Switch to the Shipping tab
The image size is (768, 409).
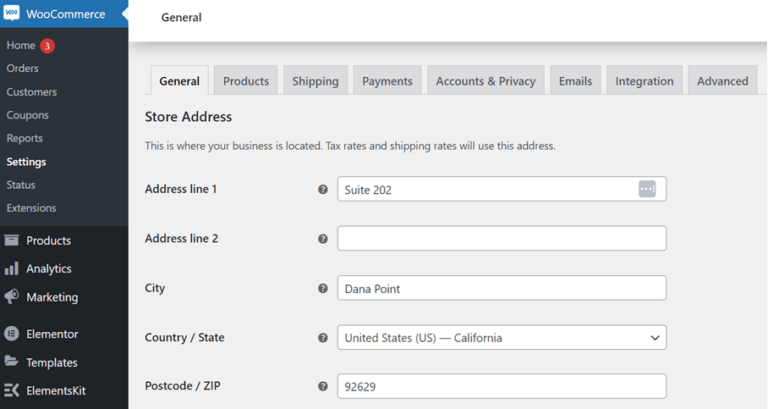[315, 81]
